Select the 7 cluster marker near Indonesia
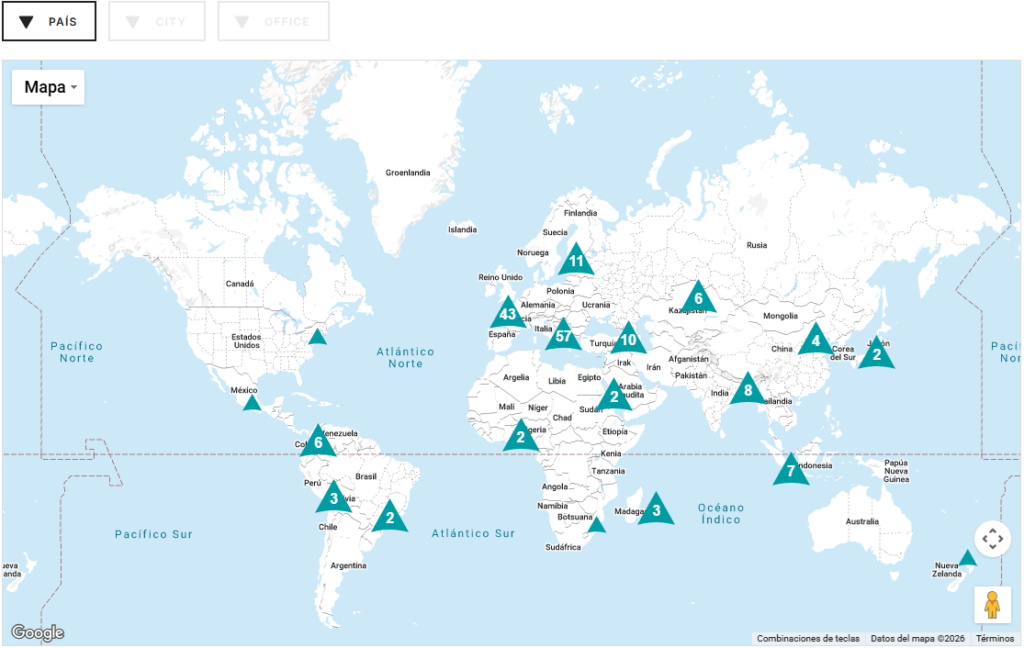Screen dimensions: 1024x648 click(x=791, y=471)
